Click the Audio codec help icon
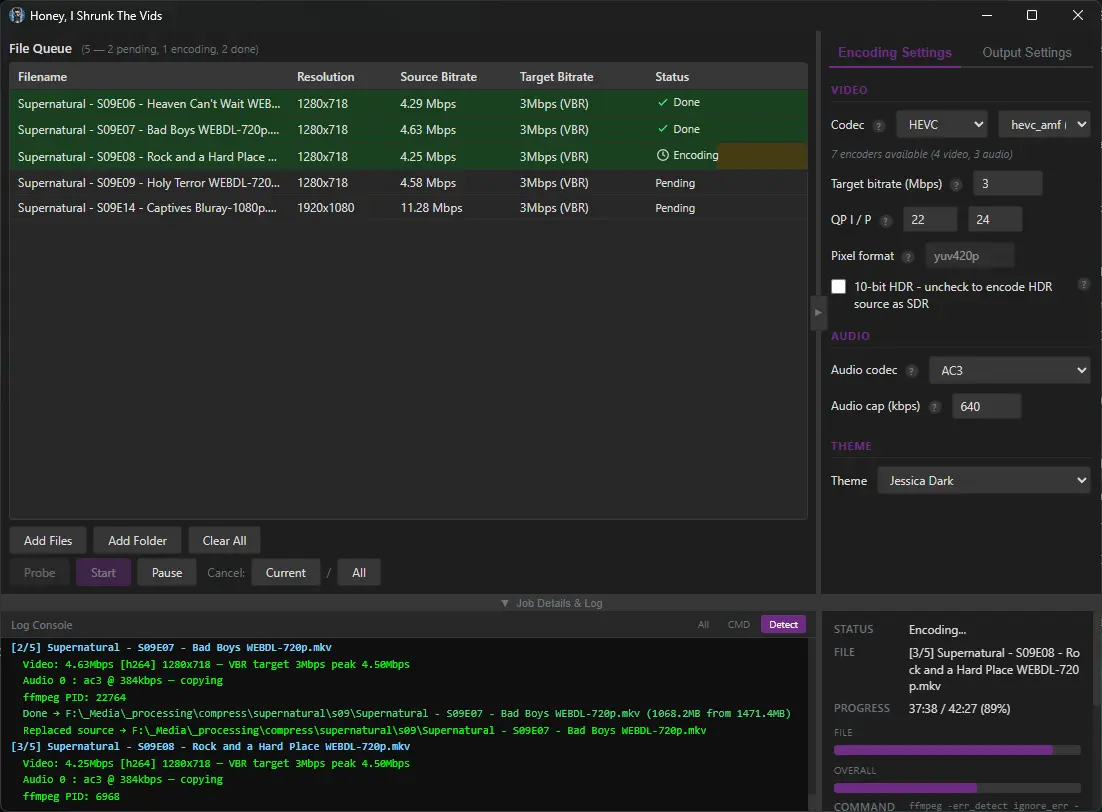1102x812 pixels. click(911, 371)
